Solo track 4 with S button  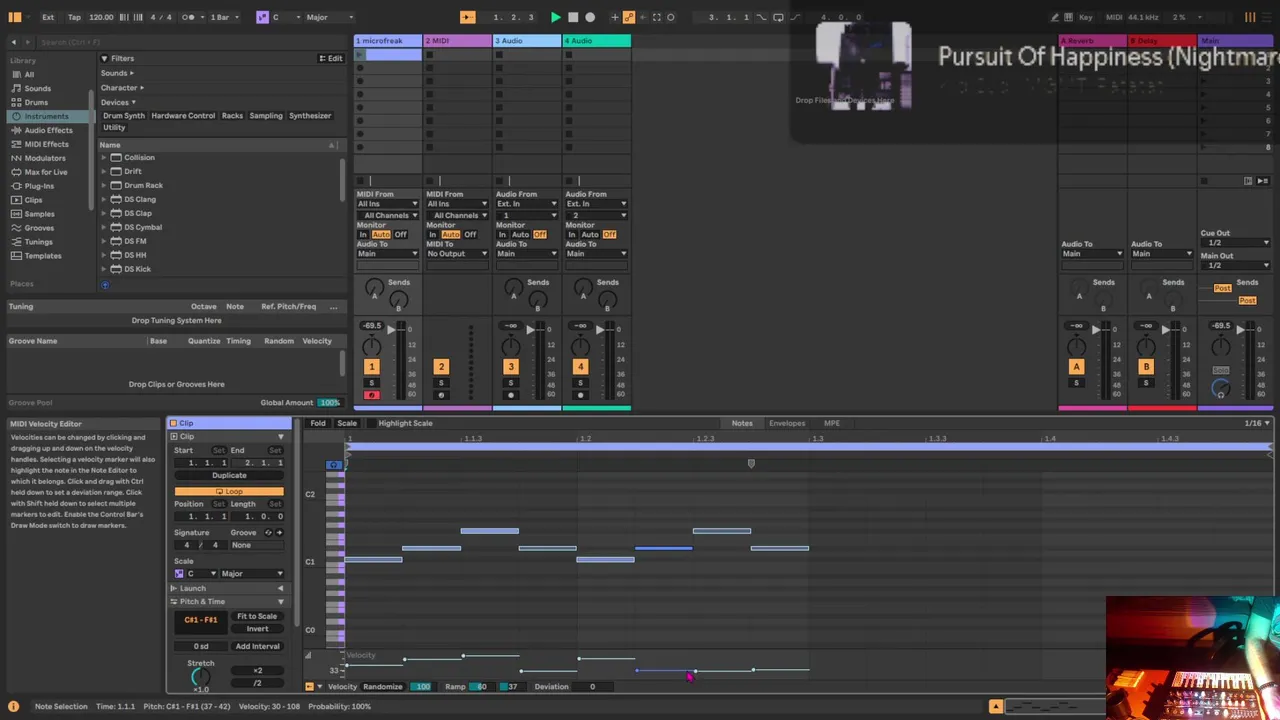pos(580,383)
